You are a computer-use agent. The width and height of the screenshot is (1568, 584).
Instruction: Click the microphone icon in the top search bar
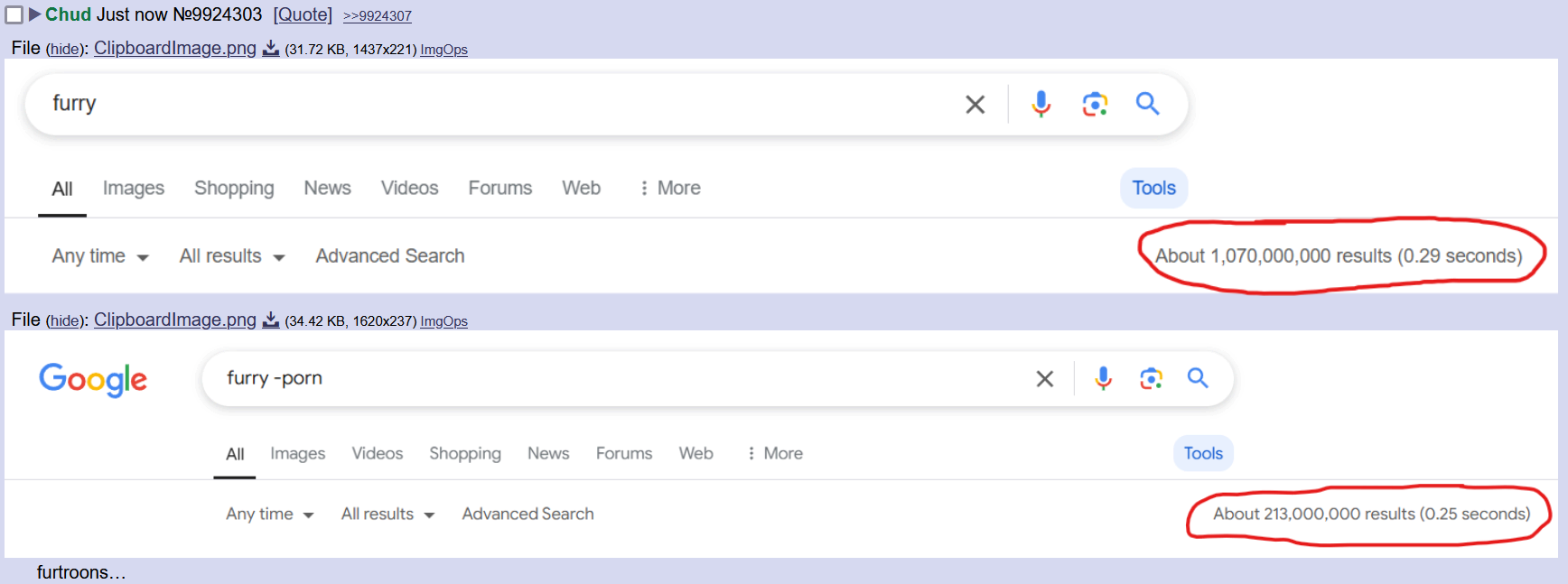1041,104
